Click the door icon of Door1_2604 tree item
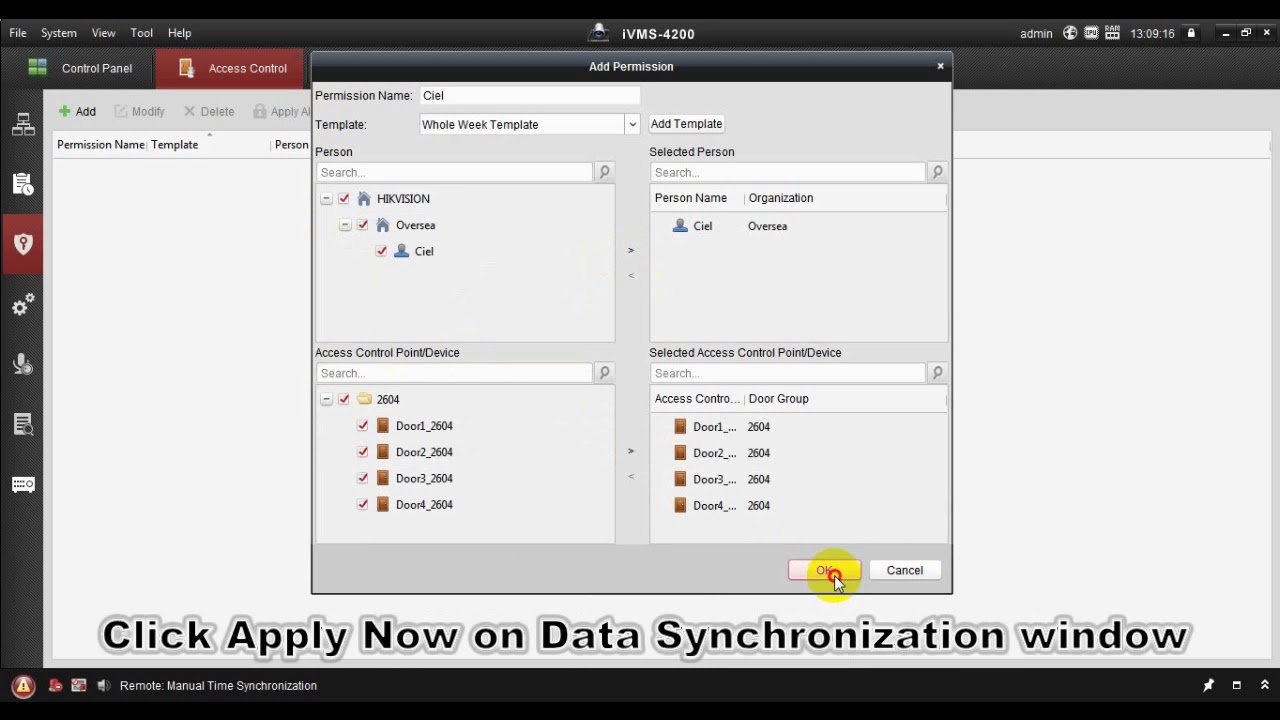Viewport: 1280px width, 720px height. tap(382, 426)
